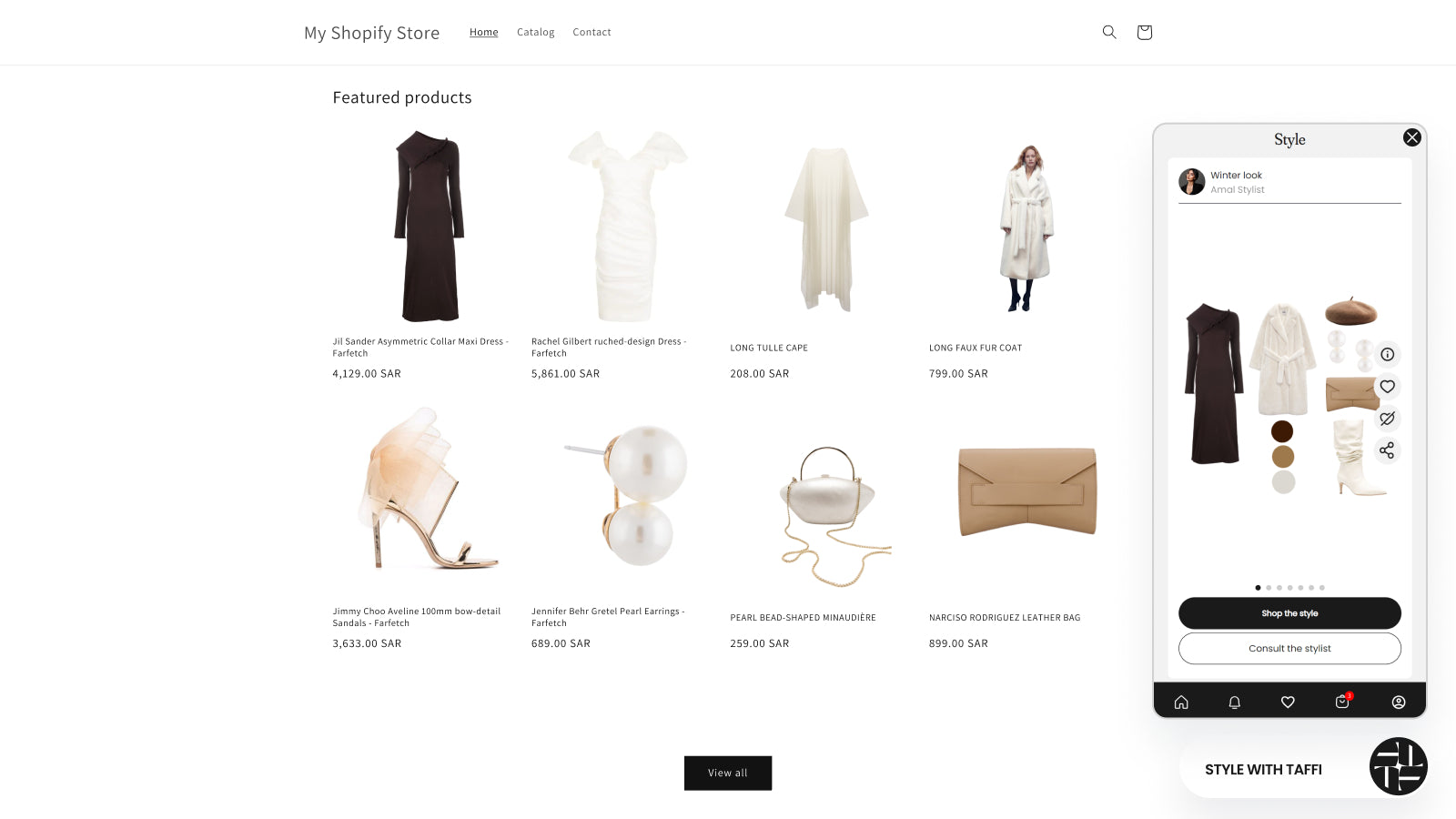This screenshot has width=1456, height=819.
Task: Click the View all link under featured products
Action: coord(727,773)
